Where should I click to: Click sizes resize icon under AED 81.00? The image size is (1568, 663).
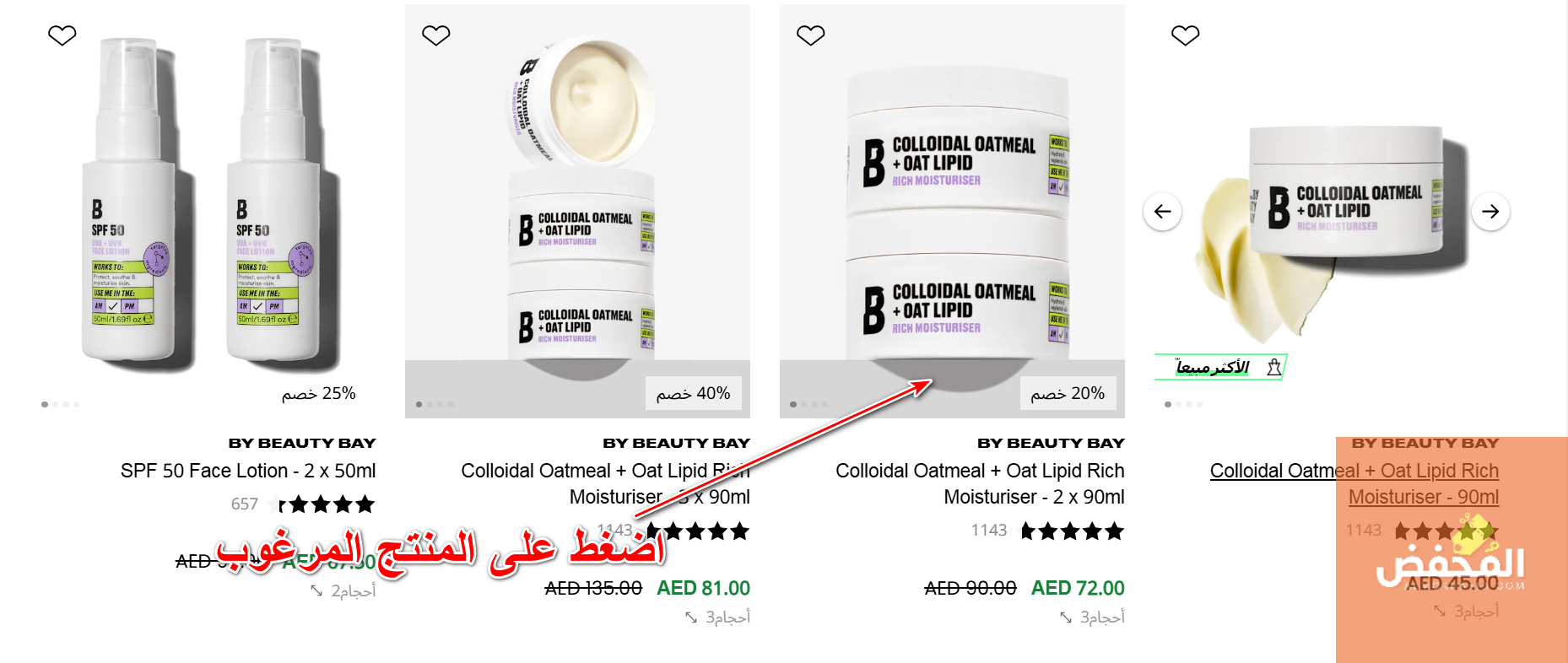point(691,618)
